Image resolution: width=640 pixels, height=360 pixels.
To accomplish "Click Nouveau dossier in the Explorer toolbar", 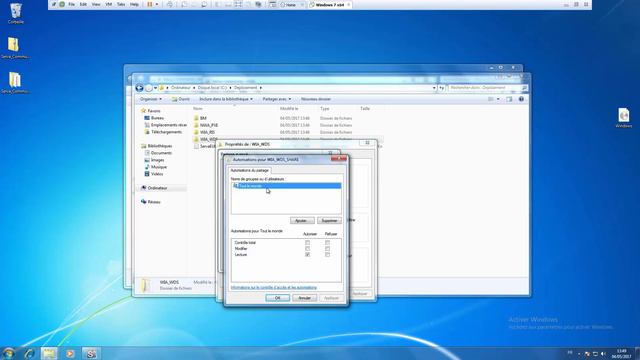I will coord(316,99).
